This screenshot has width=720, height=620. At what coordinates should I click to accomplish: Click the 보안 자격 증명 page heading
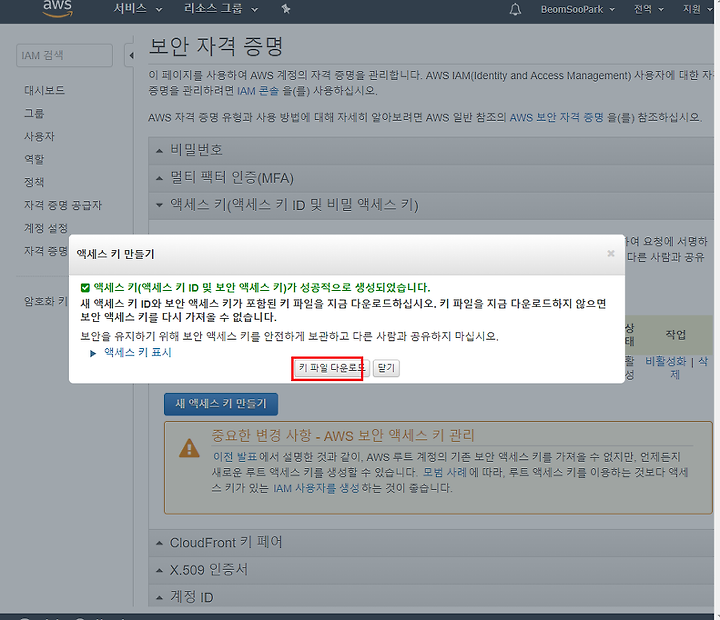[216, 47]
